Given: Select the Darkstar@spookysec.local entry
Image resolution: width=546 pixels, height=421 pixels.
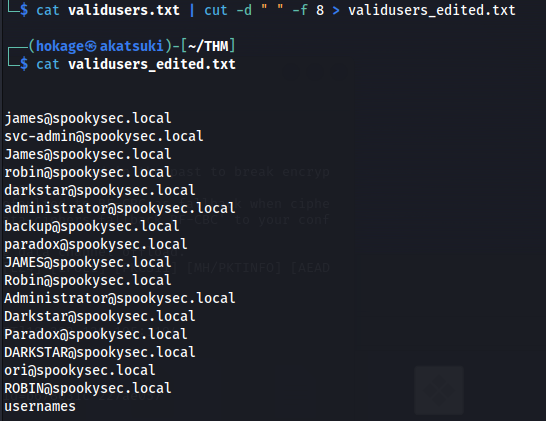Looking at the screenshot, I should (100, 317).
